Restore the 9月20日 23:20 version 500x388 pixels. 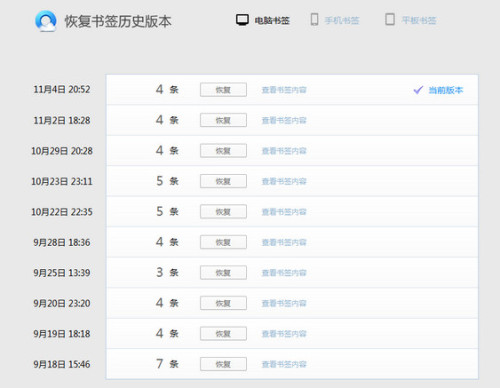click(x=223, y=303)
